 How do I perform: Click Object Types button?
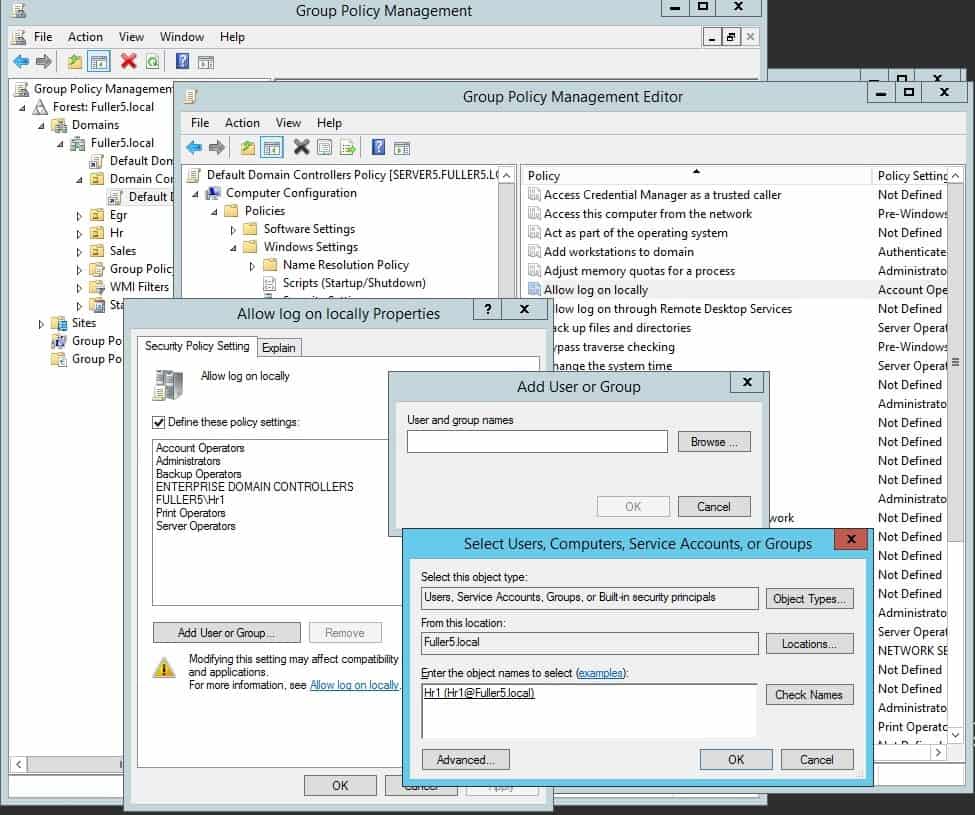pos(809,599)
